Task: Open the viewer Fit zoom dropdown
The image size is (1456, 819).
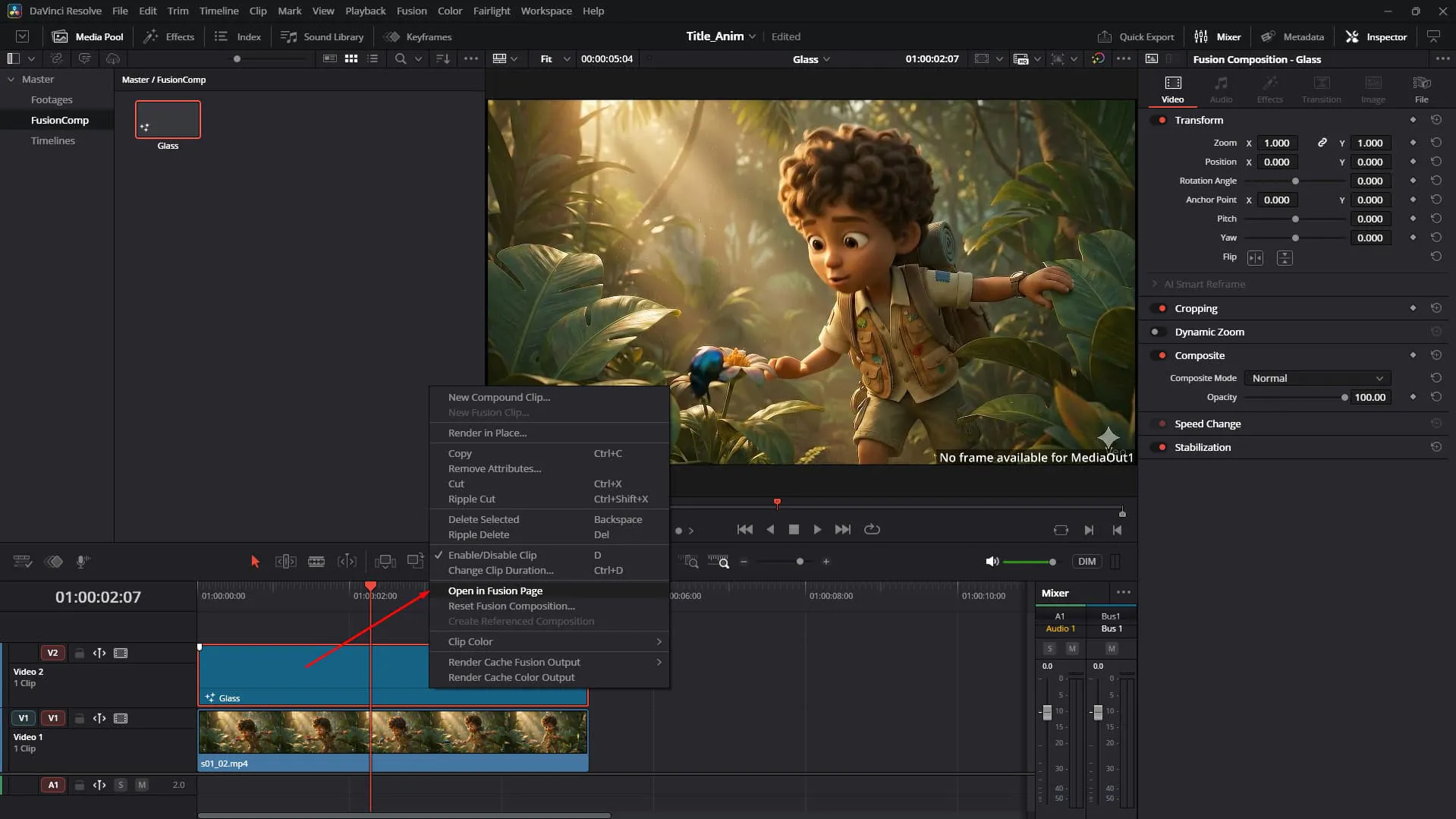Action: click(555, 58)
